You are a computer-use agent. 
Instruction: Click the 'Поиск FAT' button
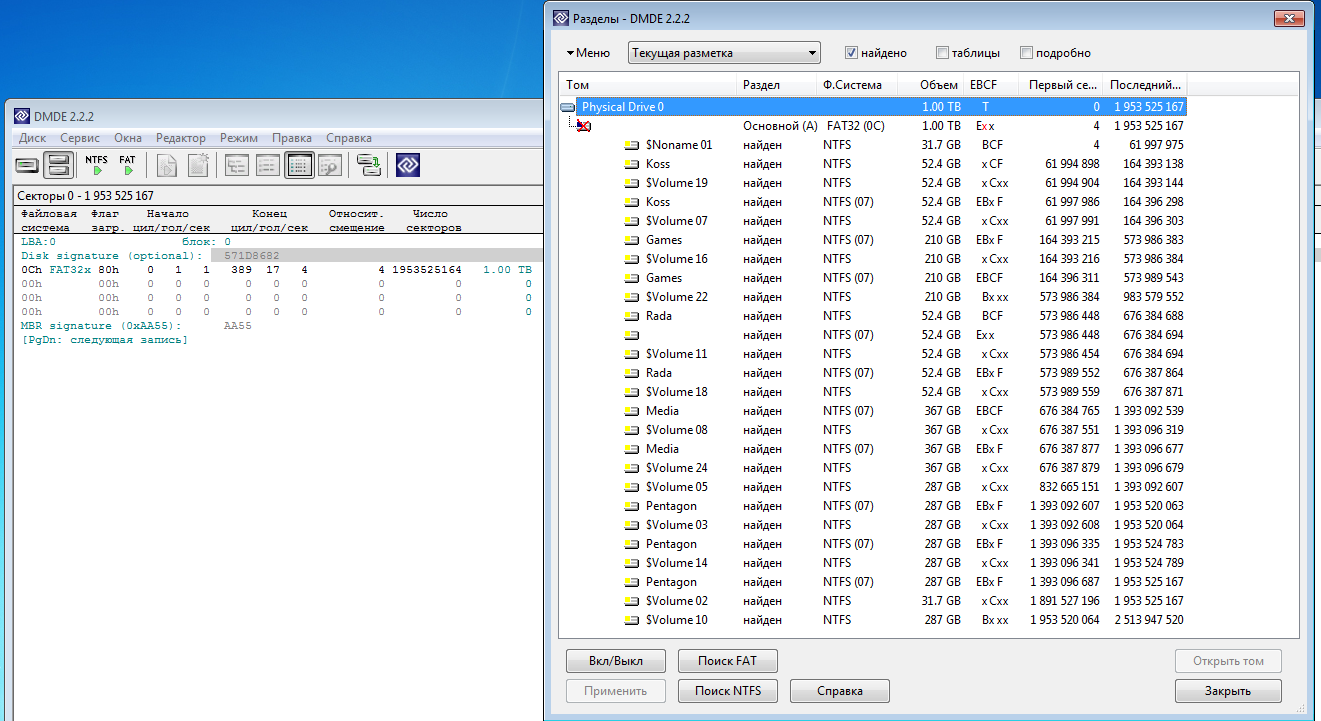[x=728, y=661]
